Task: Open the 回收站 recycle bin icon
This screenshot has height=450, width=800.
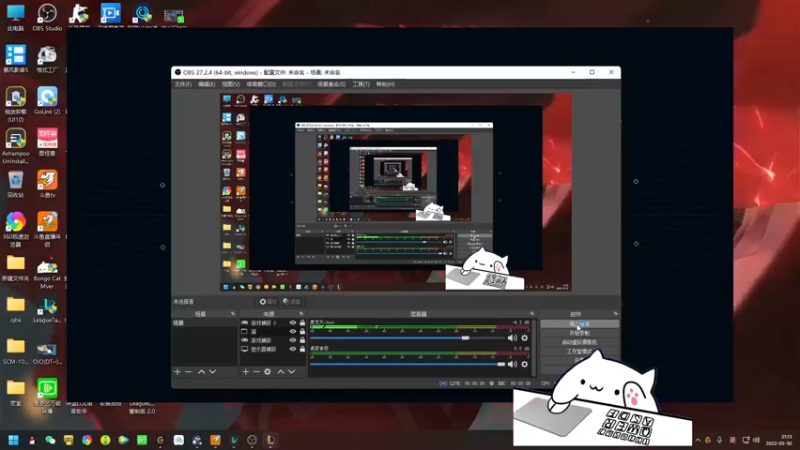Action: tap(15, 184)
